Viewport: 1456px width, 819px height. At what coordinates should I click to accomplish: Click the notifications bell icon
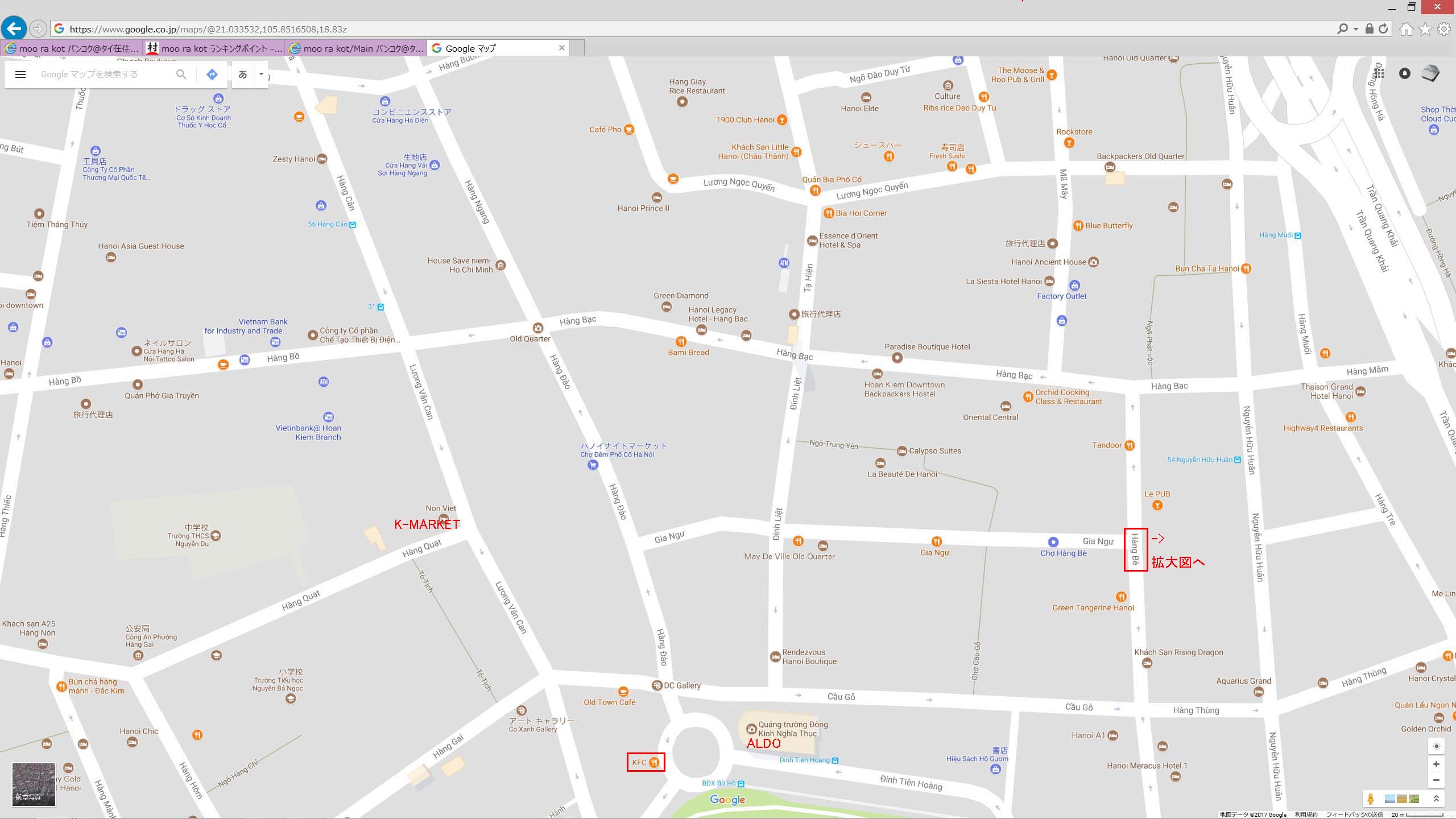click(1405, 73)
